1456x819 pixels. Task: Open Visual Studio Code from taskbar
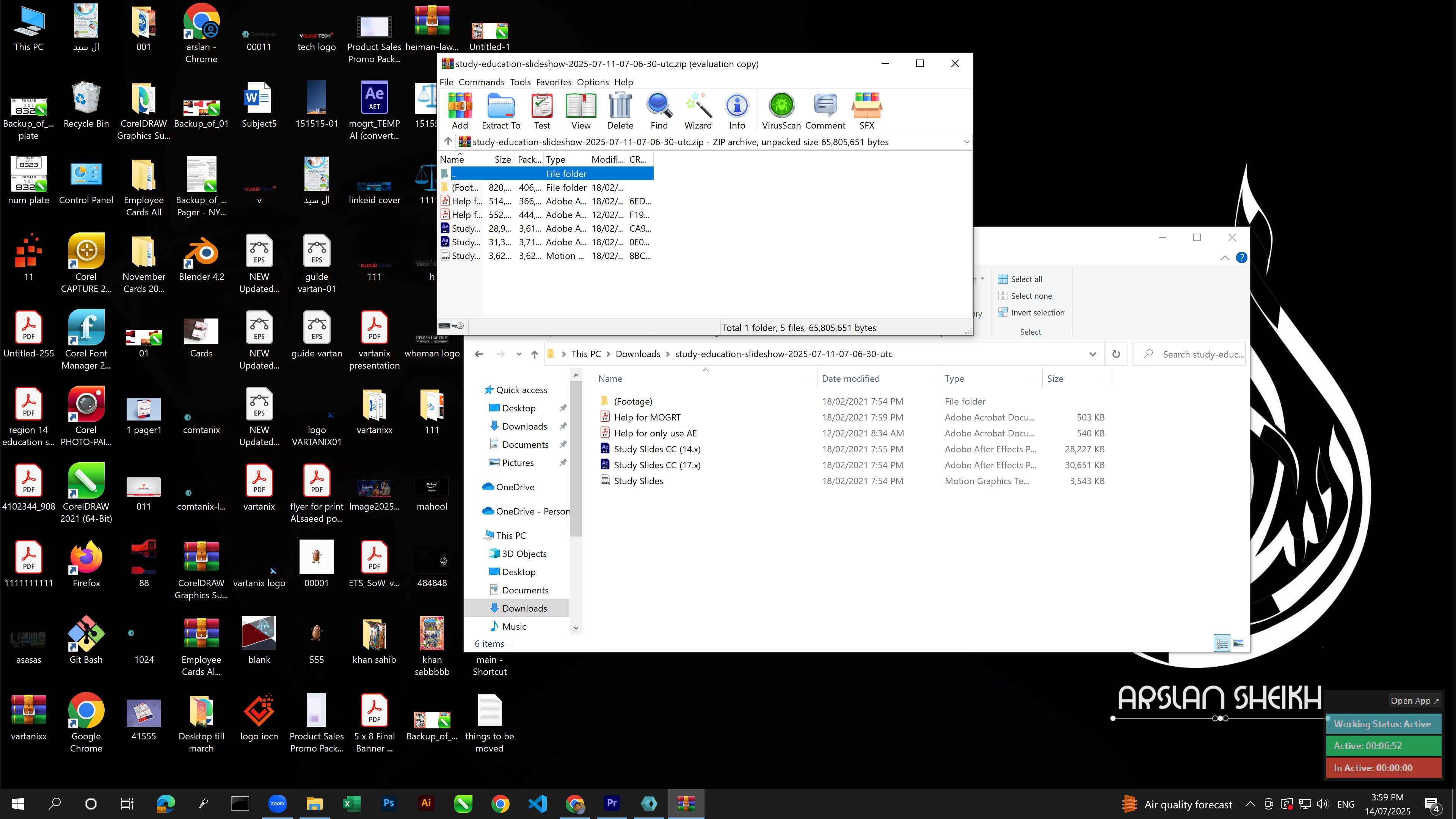point(537,803)
